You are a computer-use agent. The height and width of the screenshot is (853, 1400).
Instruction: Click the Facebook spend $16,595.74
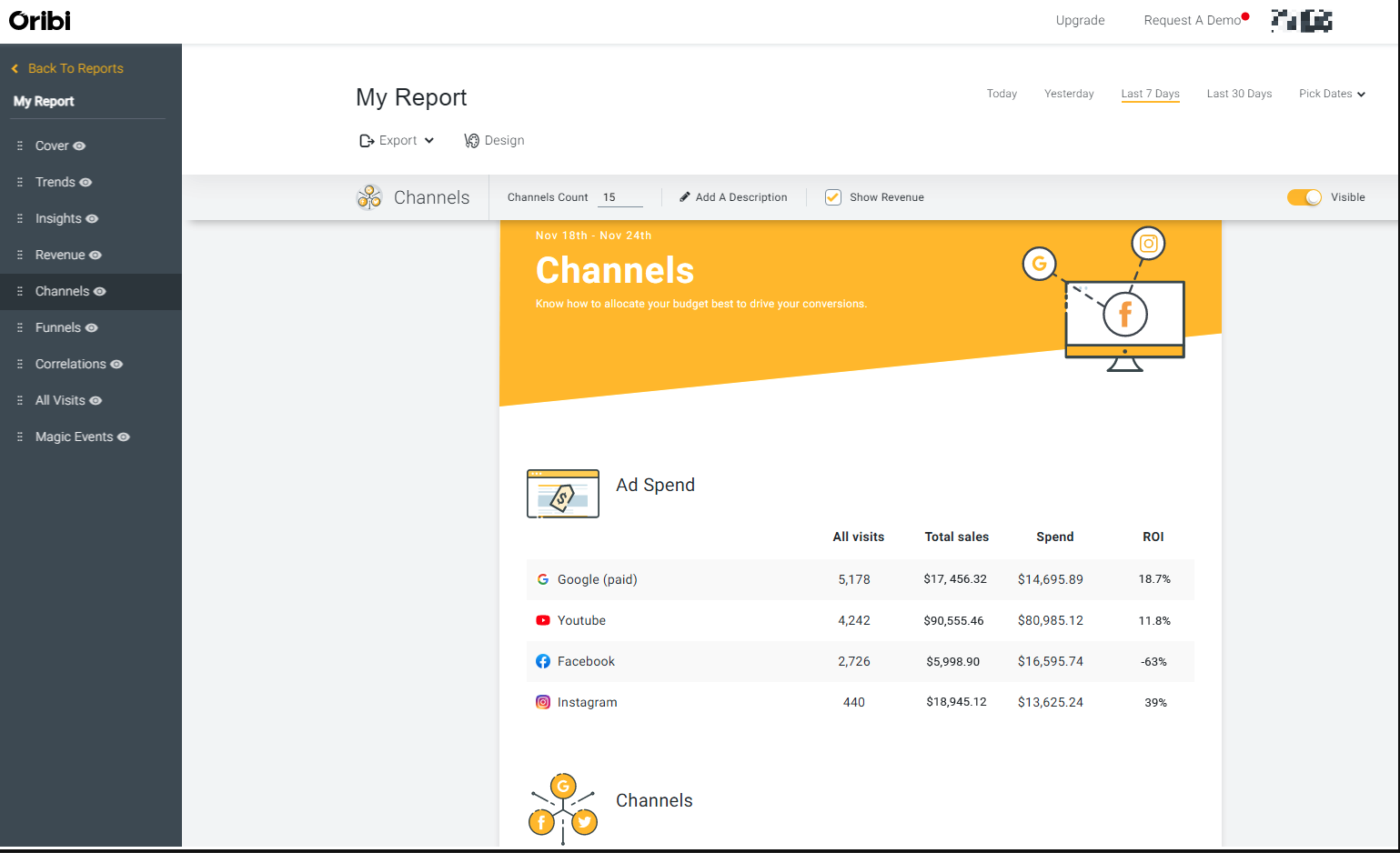coord(1051,661)
